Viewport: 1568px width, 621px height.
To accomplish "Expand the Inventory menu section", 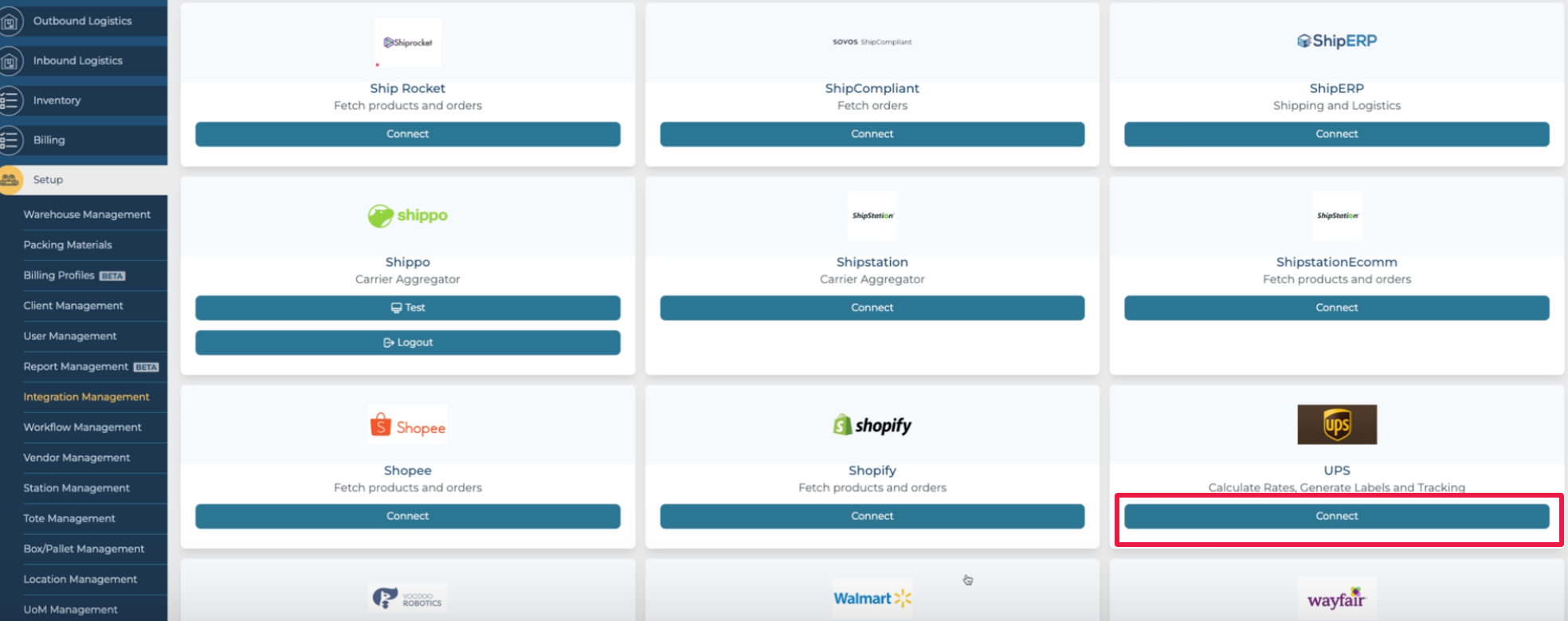I will pos(57,100).
